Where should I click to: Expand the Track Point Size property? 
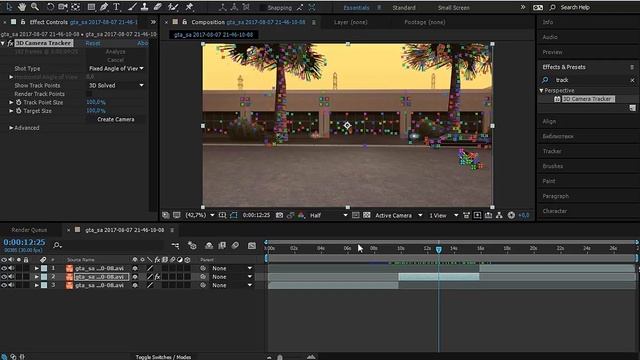pyautogui.click(x=11, y=102)
